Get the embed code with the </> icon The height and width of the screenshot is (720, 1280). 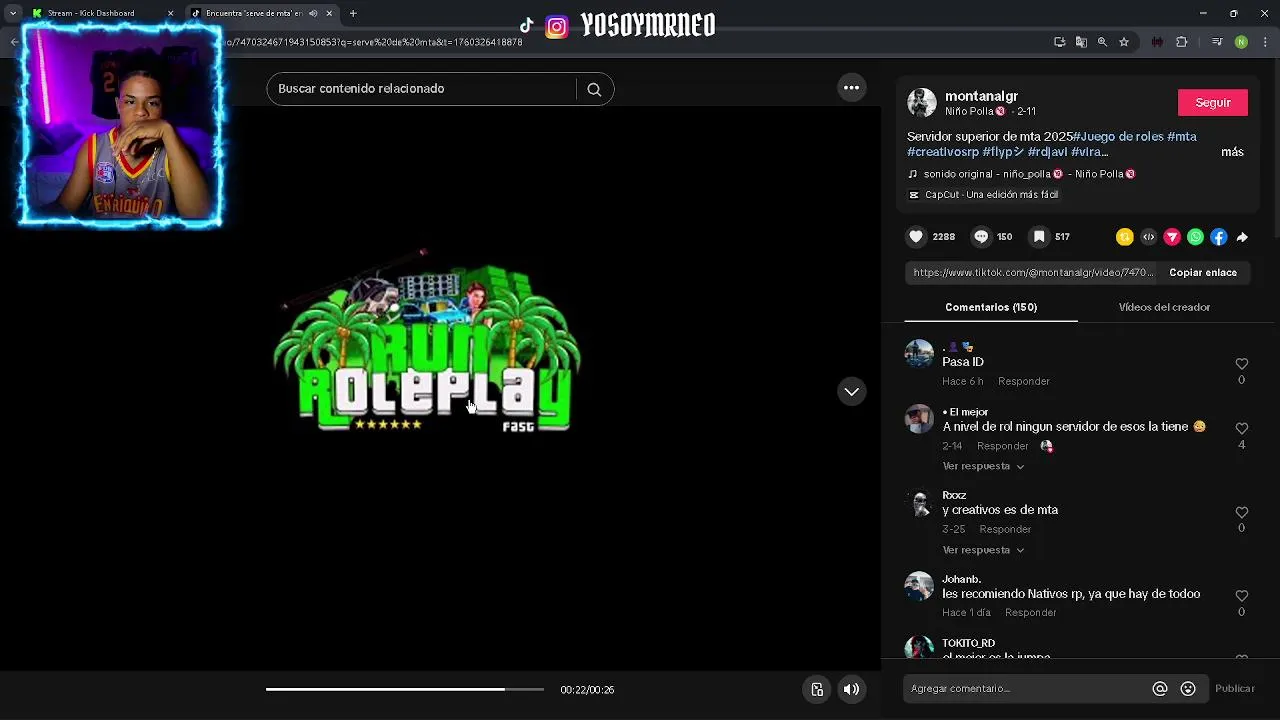[1148, 237]
